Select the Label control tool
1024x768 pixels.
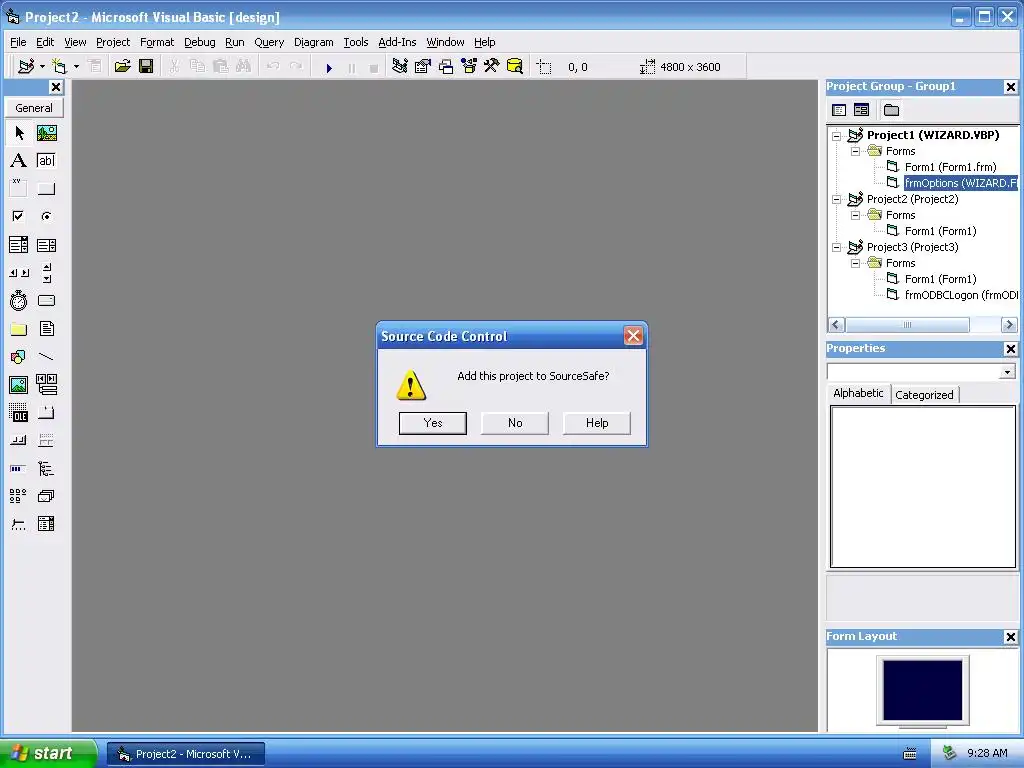(19, 161)
